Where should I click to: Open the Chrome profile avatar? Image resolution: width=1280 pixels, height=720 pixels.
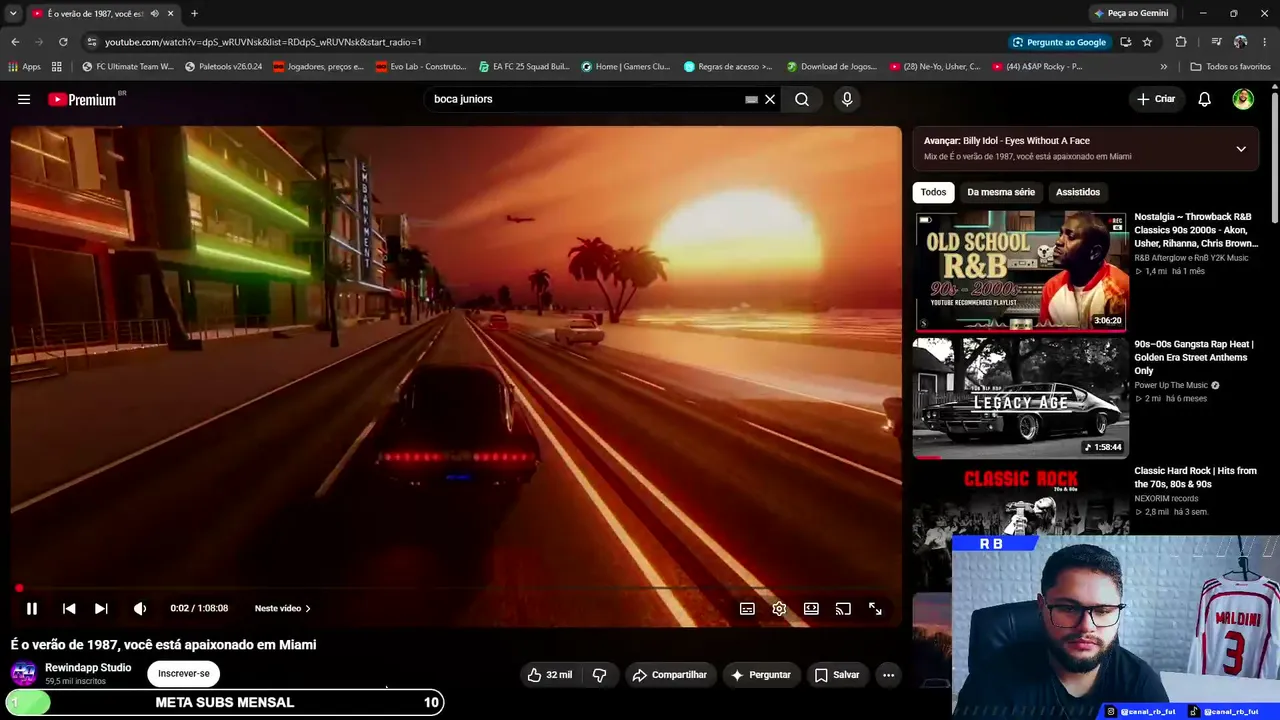(x=1240, y=42)
